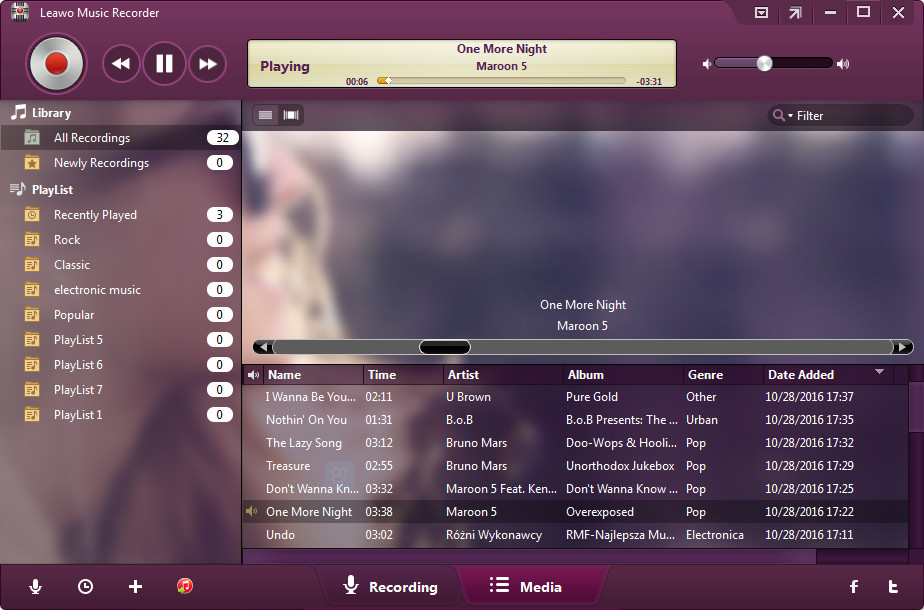
Task: Switch to the Recording tab
Action: tap(390, 586)
